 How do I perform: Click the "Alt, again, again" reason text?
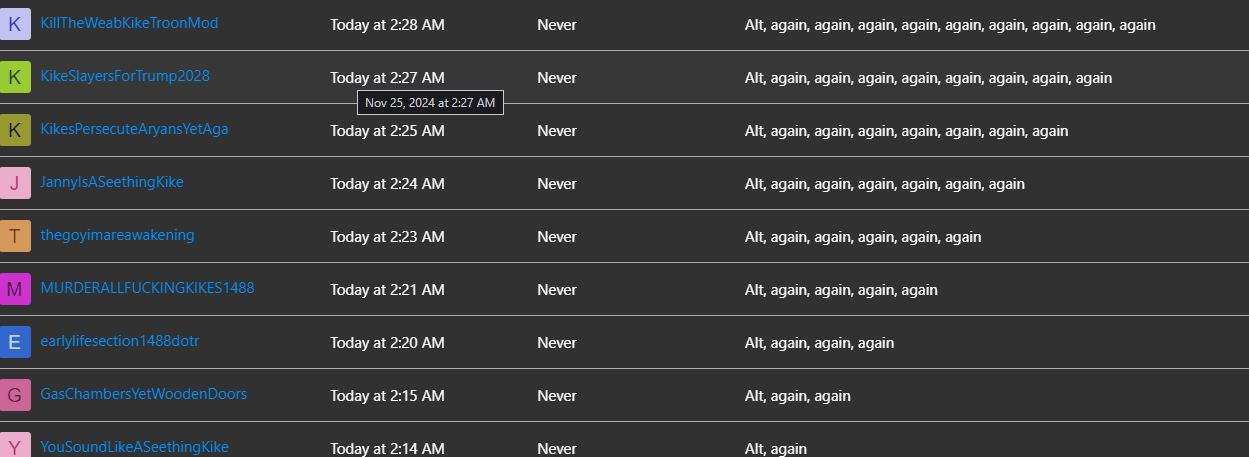[798, 396]
